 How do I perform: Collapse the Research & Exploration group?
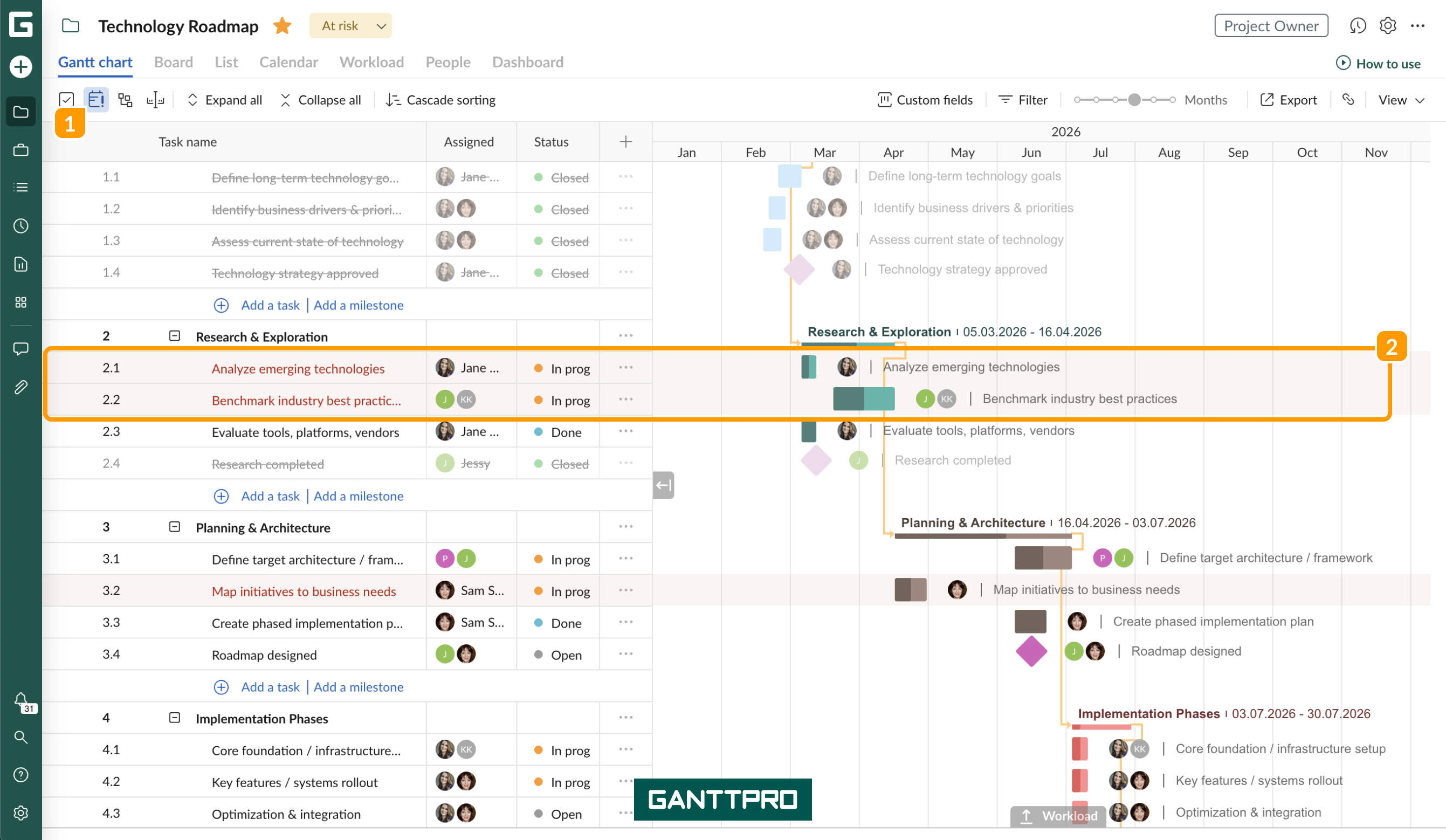coord(175,336)
